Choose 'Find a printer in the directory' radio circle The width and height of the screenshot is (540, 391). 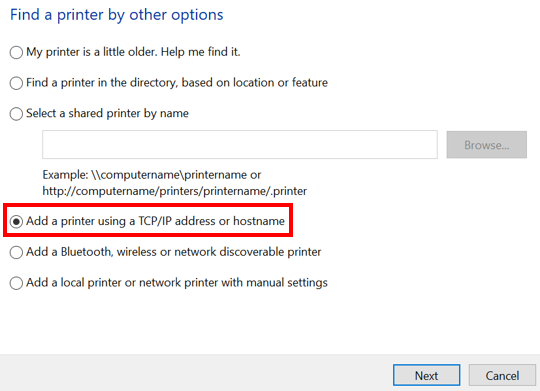[x=16, y=83]
